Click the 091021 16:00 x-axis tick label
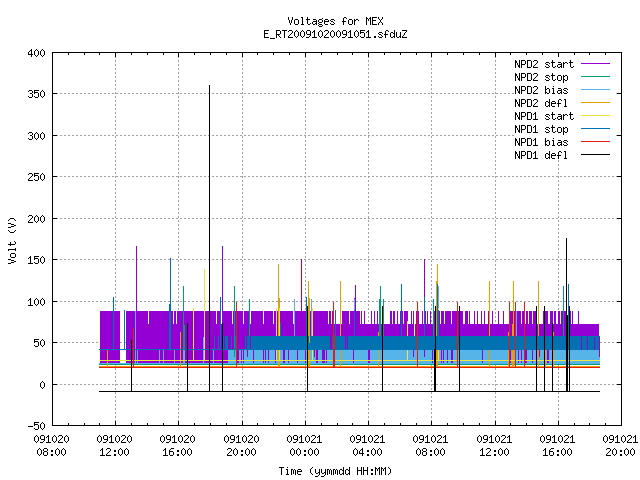Screen dimensions: 640x480 557,446
